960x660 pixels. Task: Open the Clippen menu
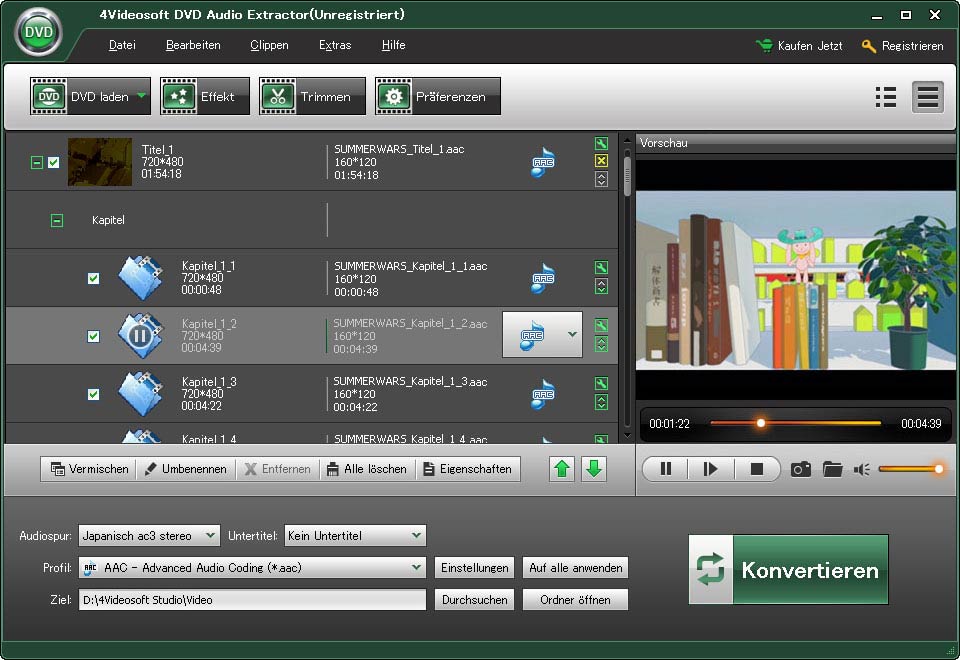269,45
